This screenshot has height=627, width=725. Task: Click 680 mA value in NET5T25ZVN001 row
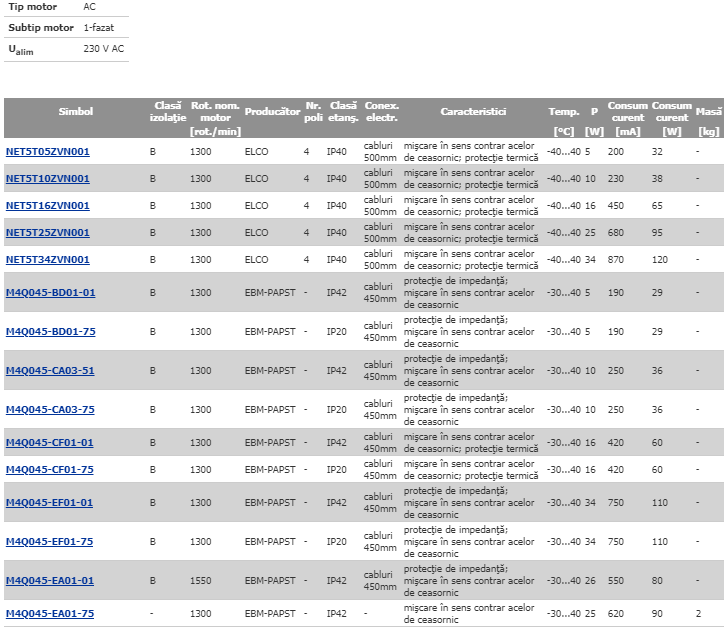tap(616, 233)
